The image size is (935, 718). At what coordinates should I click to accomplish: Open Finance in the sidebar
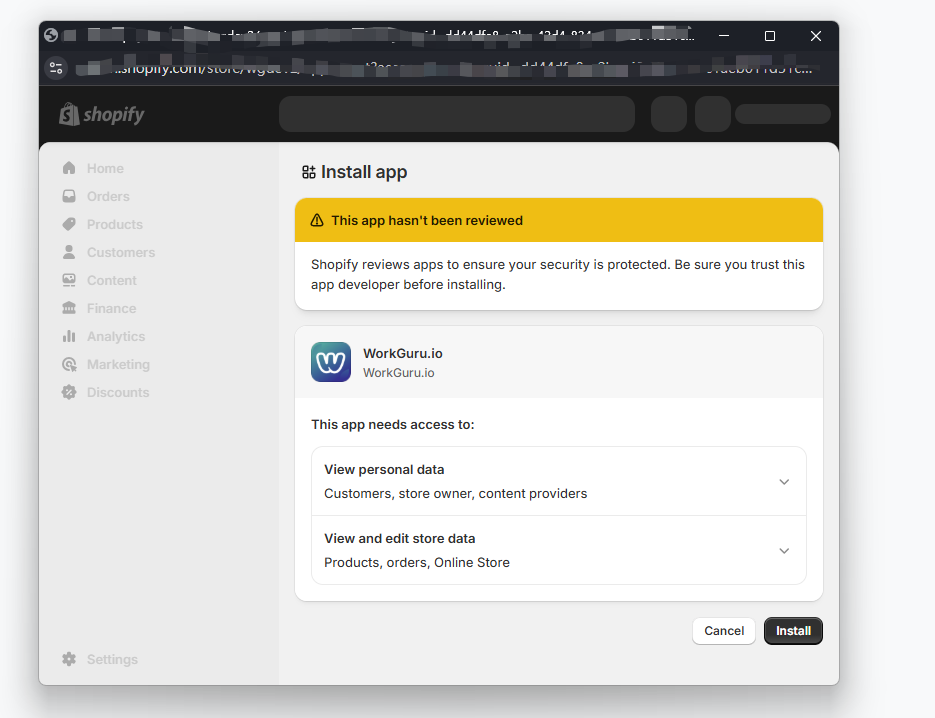pos(112,308)
